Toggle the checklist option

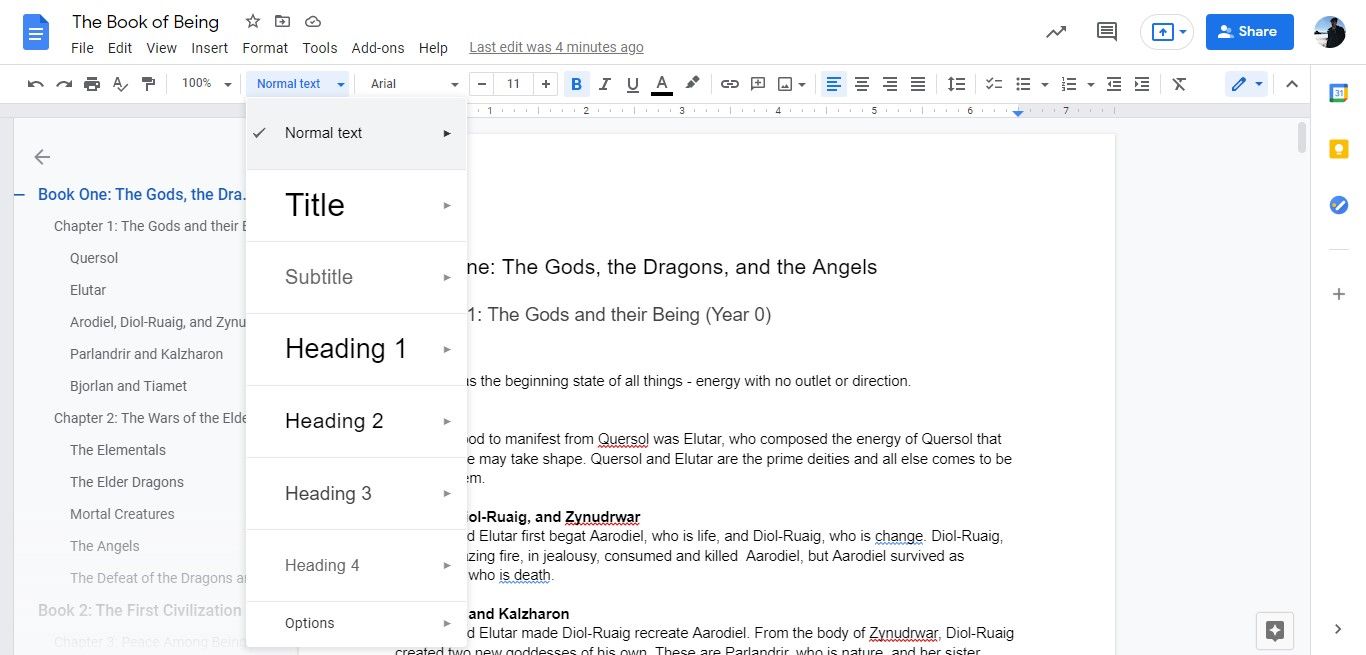993,84
